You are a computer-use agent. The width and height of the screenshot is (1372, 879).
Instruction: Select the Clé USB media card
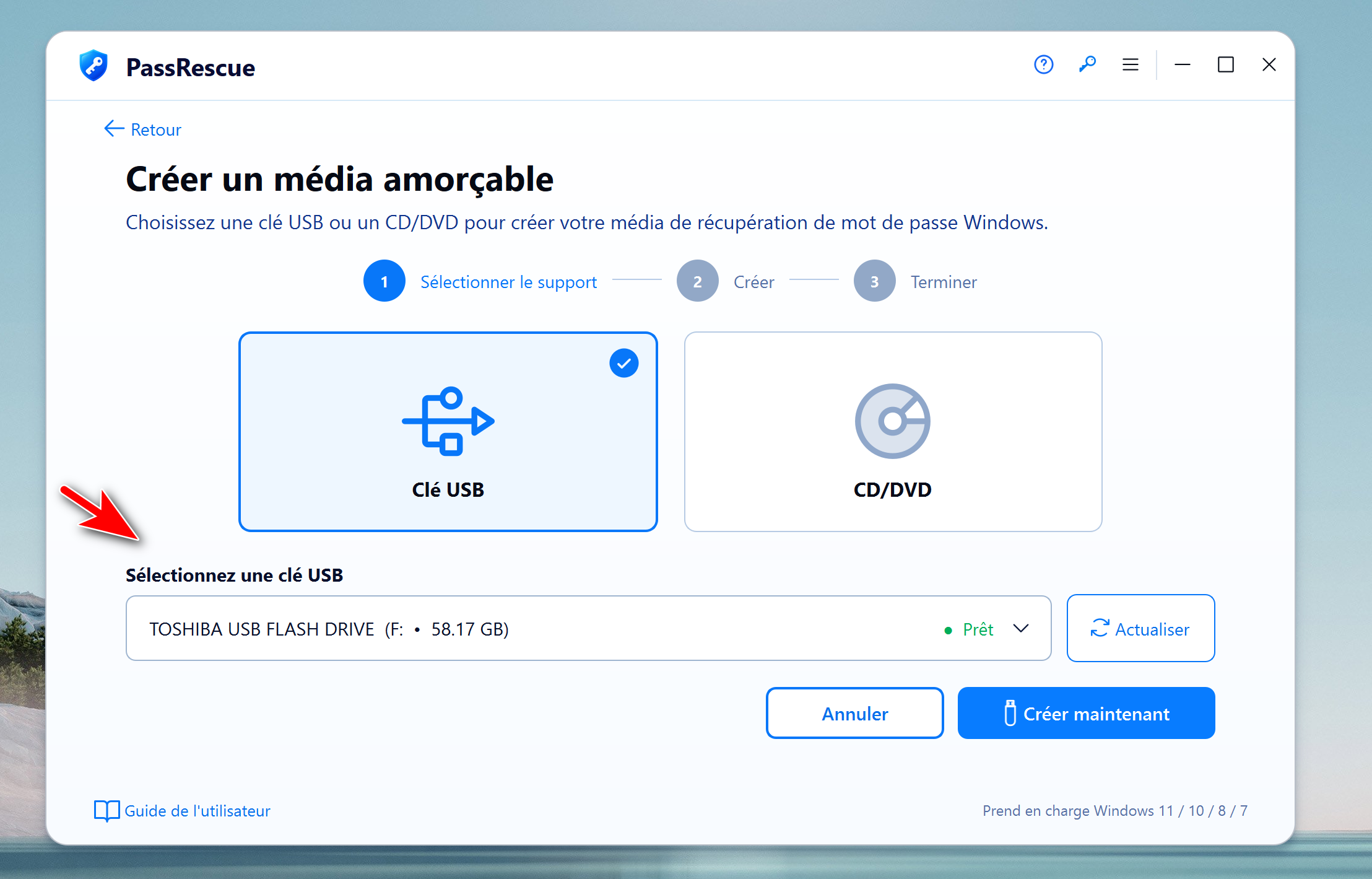(x=448, y=432)
